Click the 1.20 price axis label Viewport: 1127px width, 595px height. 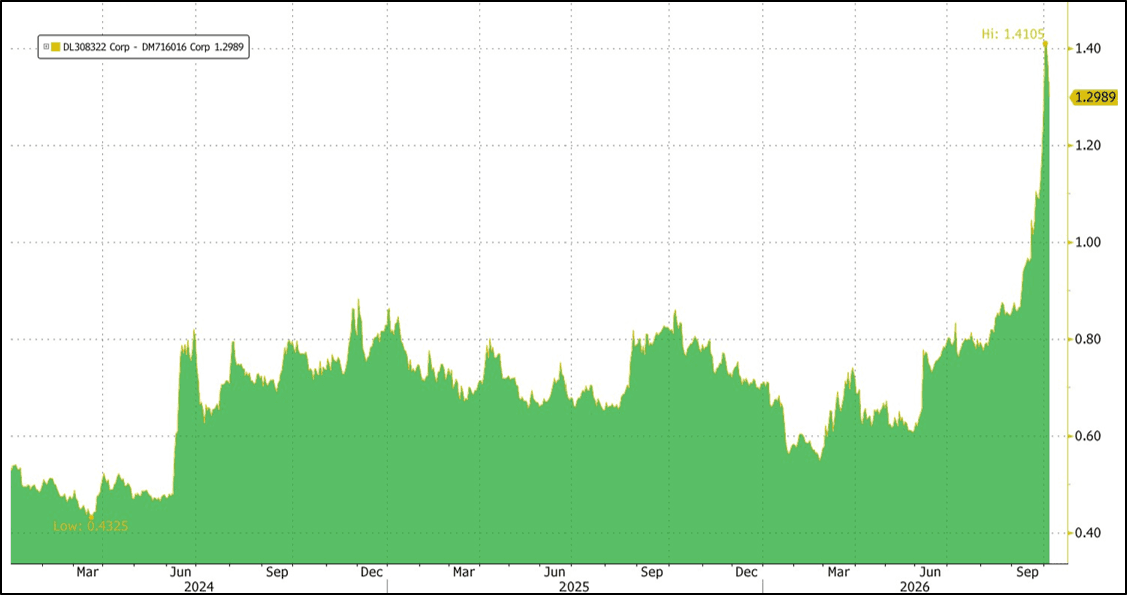[1090, 145]
